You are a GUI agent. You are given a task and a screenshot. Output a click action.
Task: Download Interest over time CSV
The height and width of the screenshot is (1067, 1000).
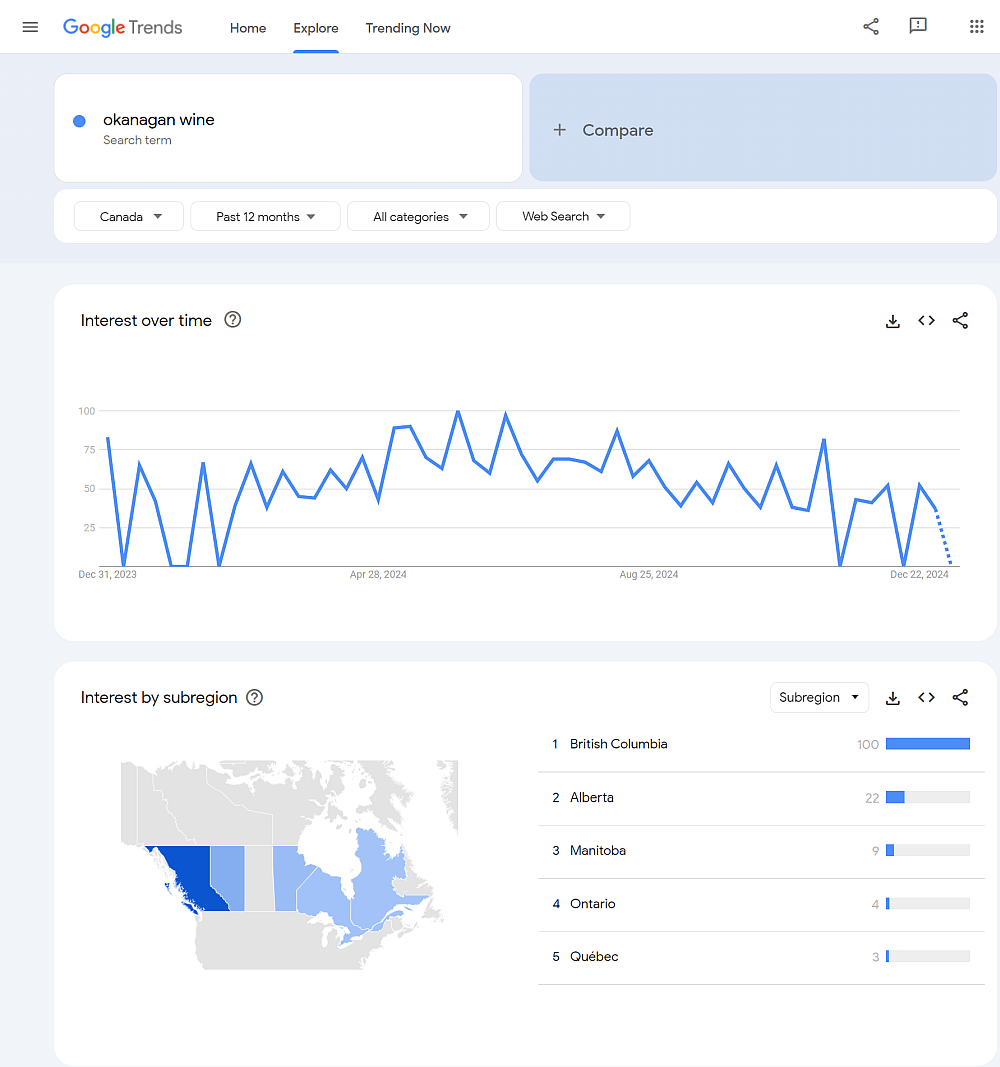point(893,321)
